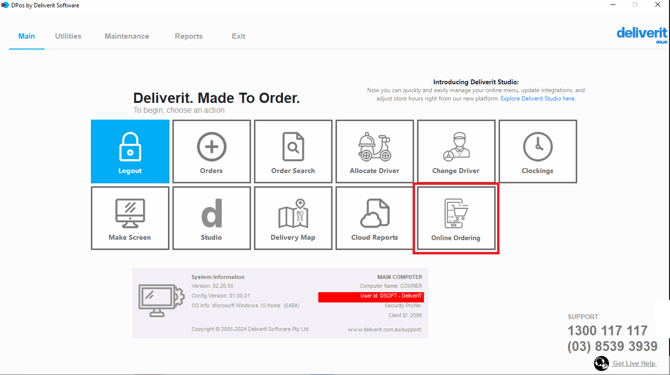This screenshot has height=375, width=670.
Task: Open Allocate Driver scooter tile
Action: (x=375, y=152)
